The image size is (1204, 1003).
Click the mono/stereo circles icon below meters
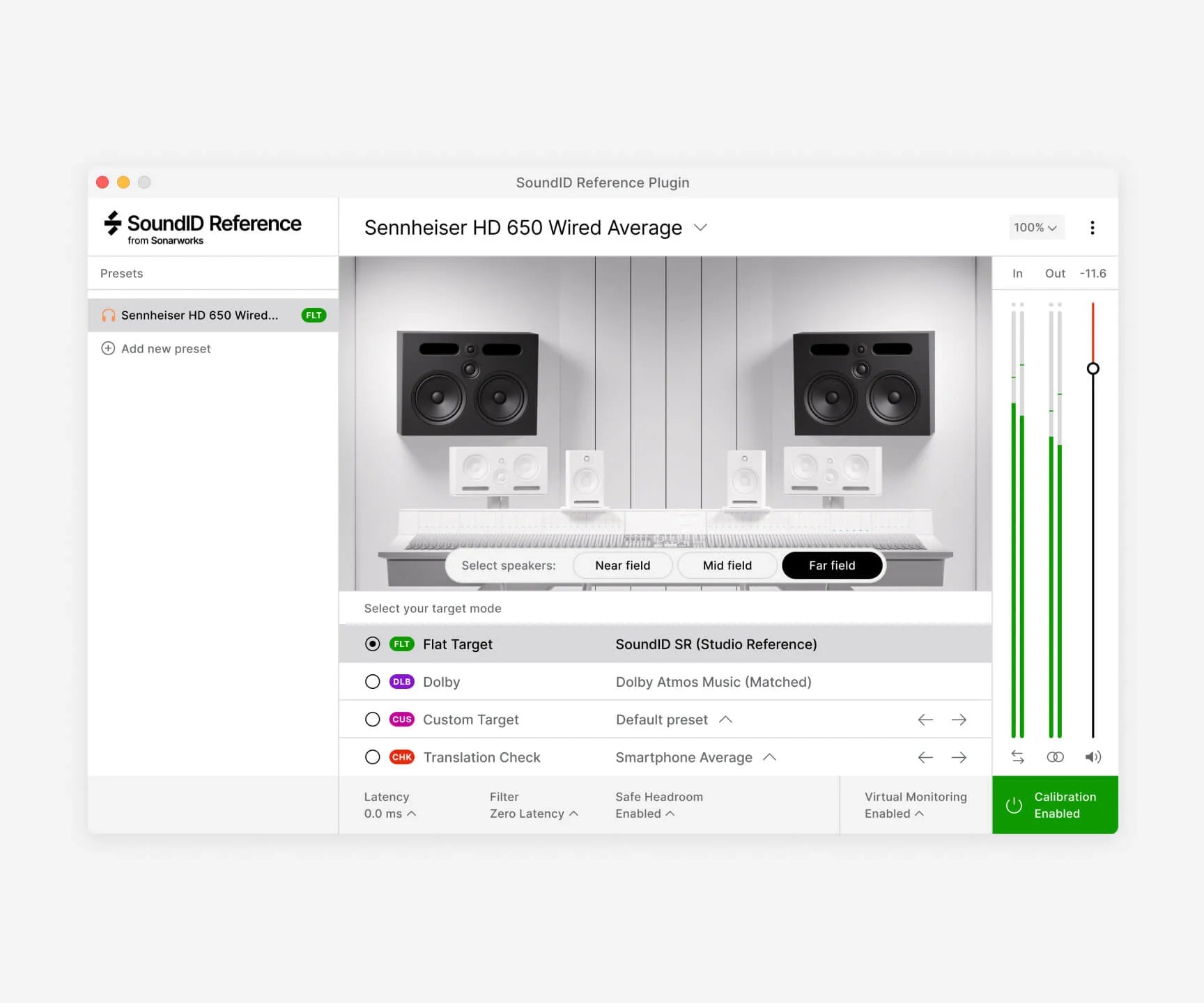pyautogui.click(x=1055, y=756)
